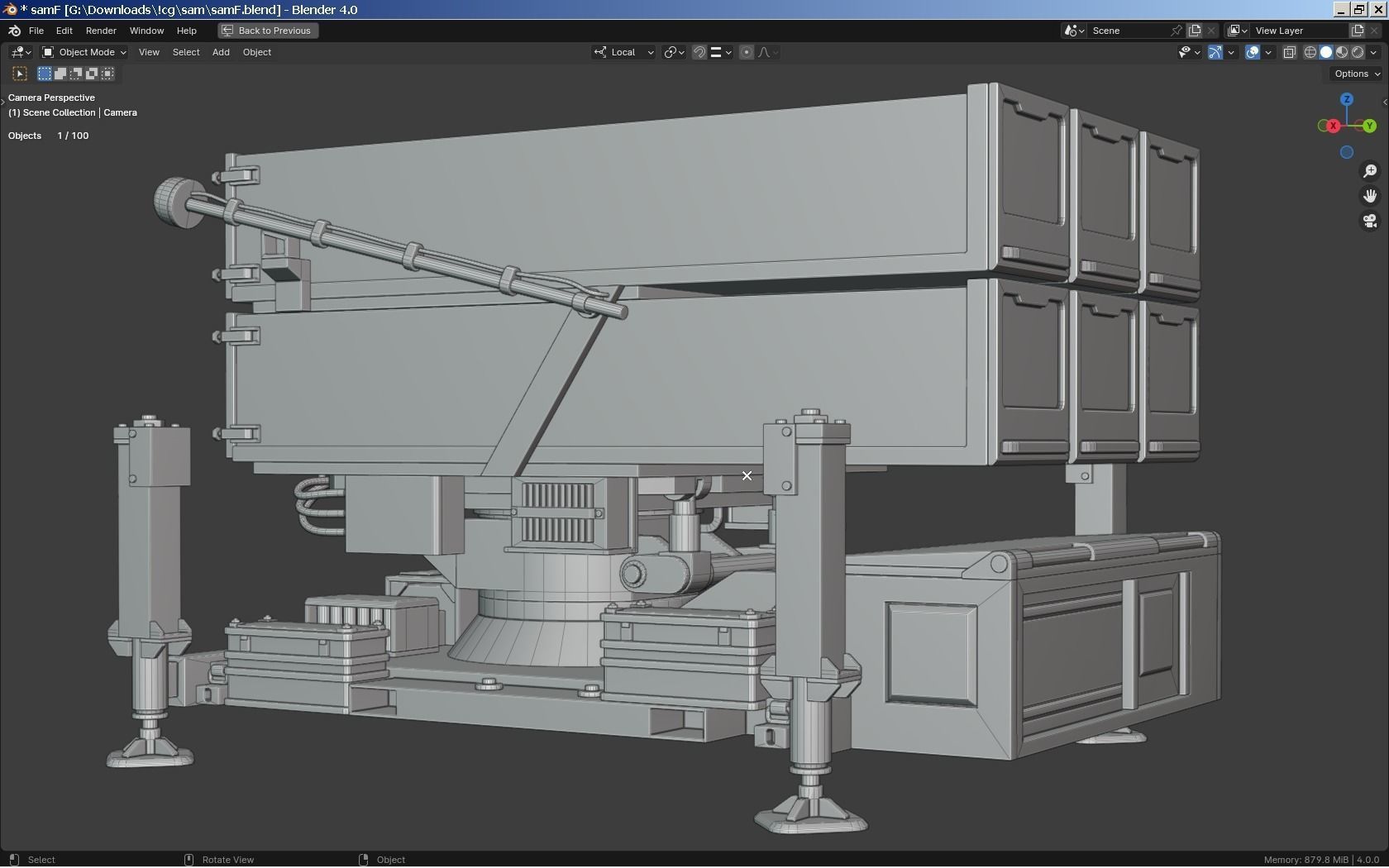1389x868 pixels.
Task: Choose the Invert selection mode
Action: [92, 74]
